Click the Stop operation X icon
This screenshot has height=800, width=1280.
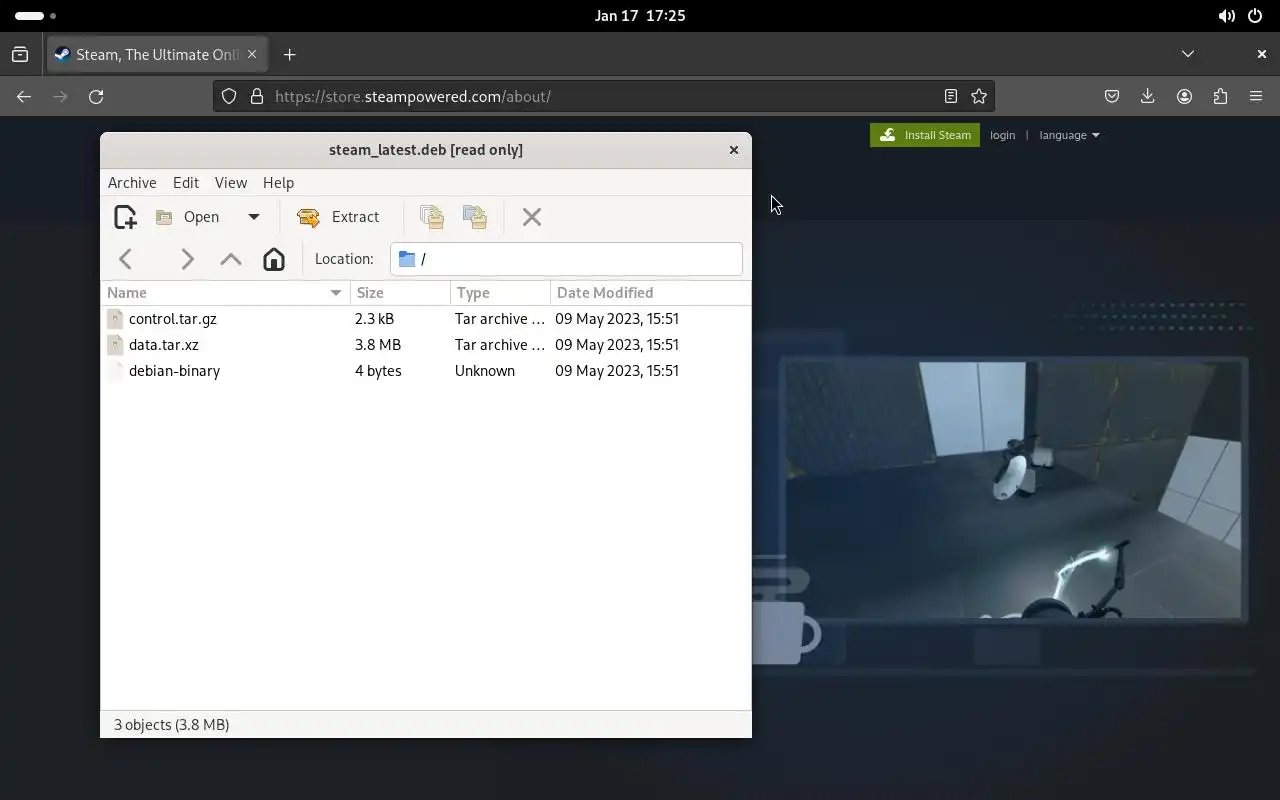(532, 217)
